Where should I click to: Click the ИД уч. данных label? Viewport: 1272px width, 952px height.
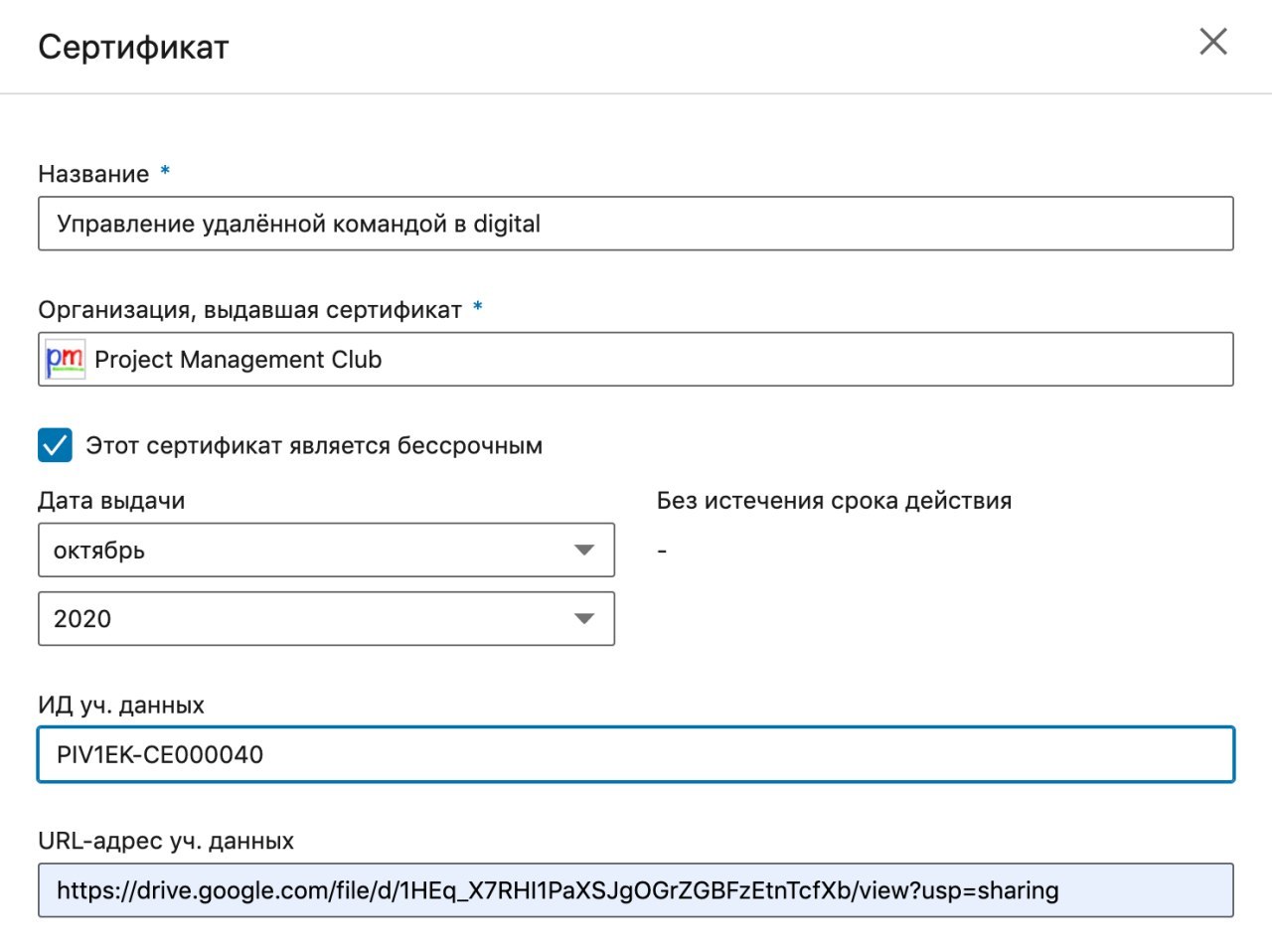121,706
